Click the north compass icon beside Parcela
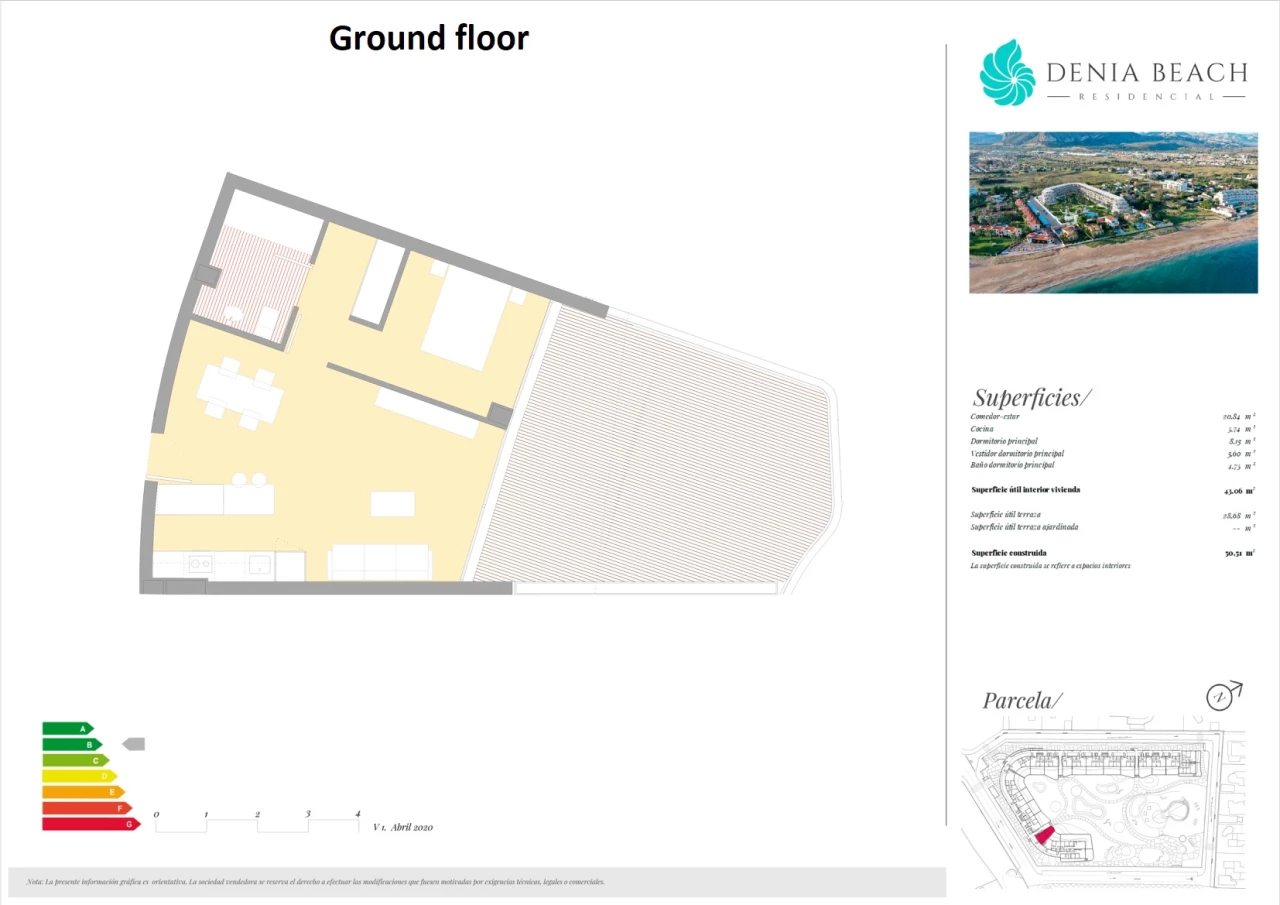Screen dimensions: 1280x905 [1223, 696]
